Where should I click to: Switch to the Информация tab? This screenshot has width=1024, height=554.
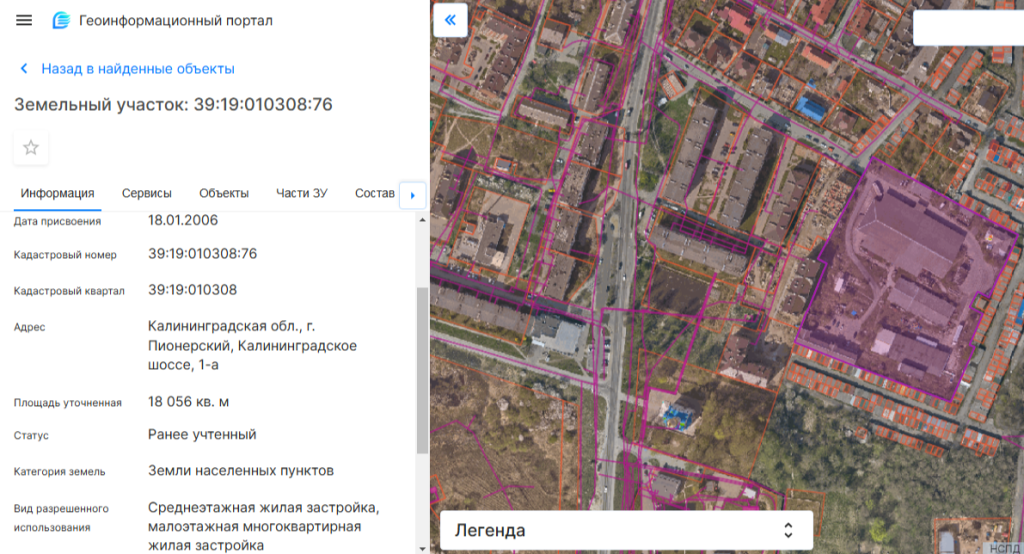click(57, 193)
